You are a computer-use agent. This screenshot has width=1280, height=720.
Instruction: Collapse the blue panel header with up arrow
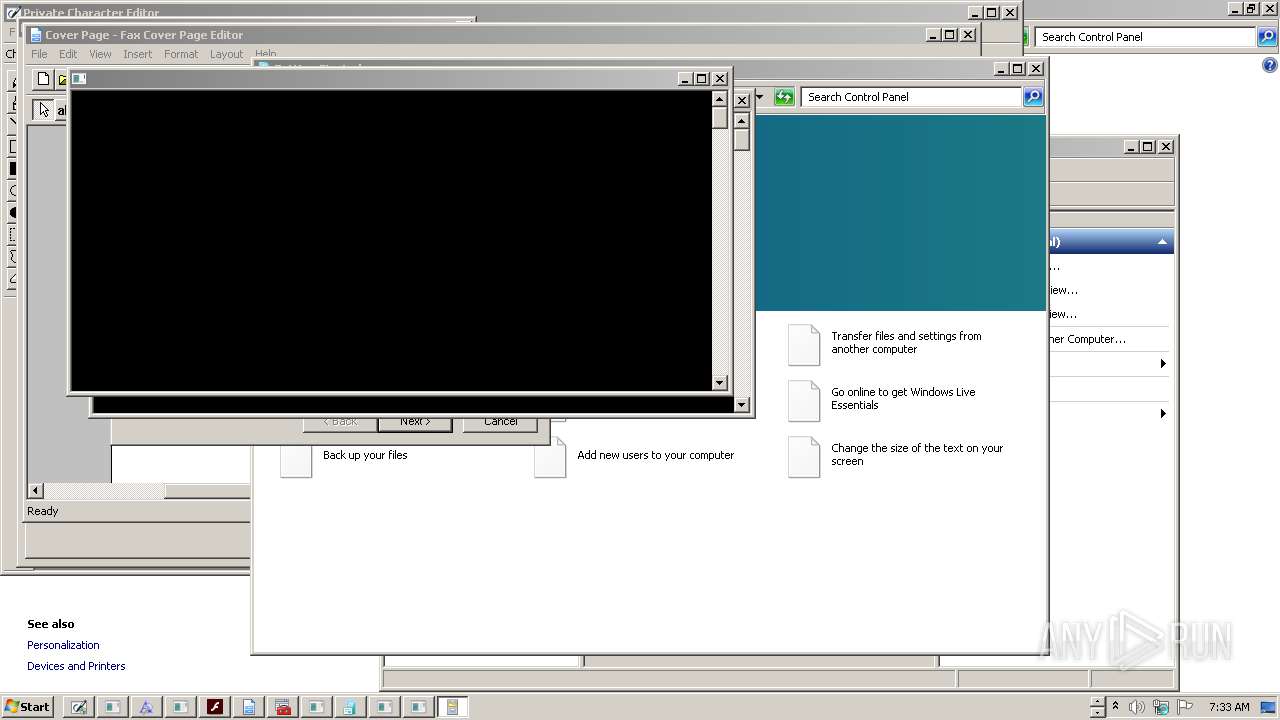point(1162,242)
